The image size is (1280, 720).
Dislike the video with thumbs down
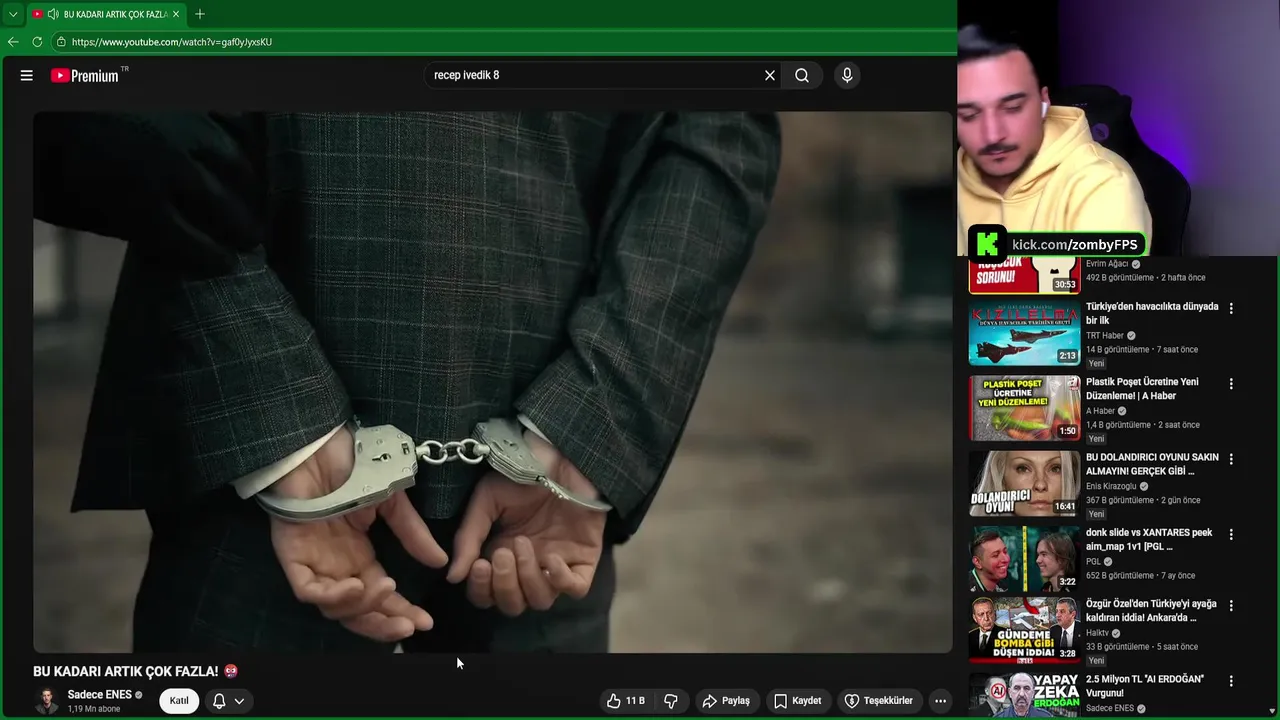pyautogui.click(x=671, y=701)
